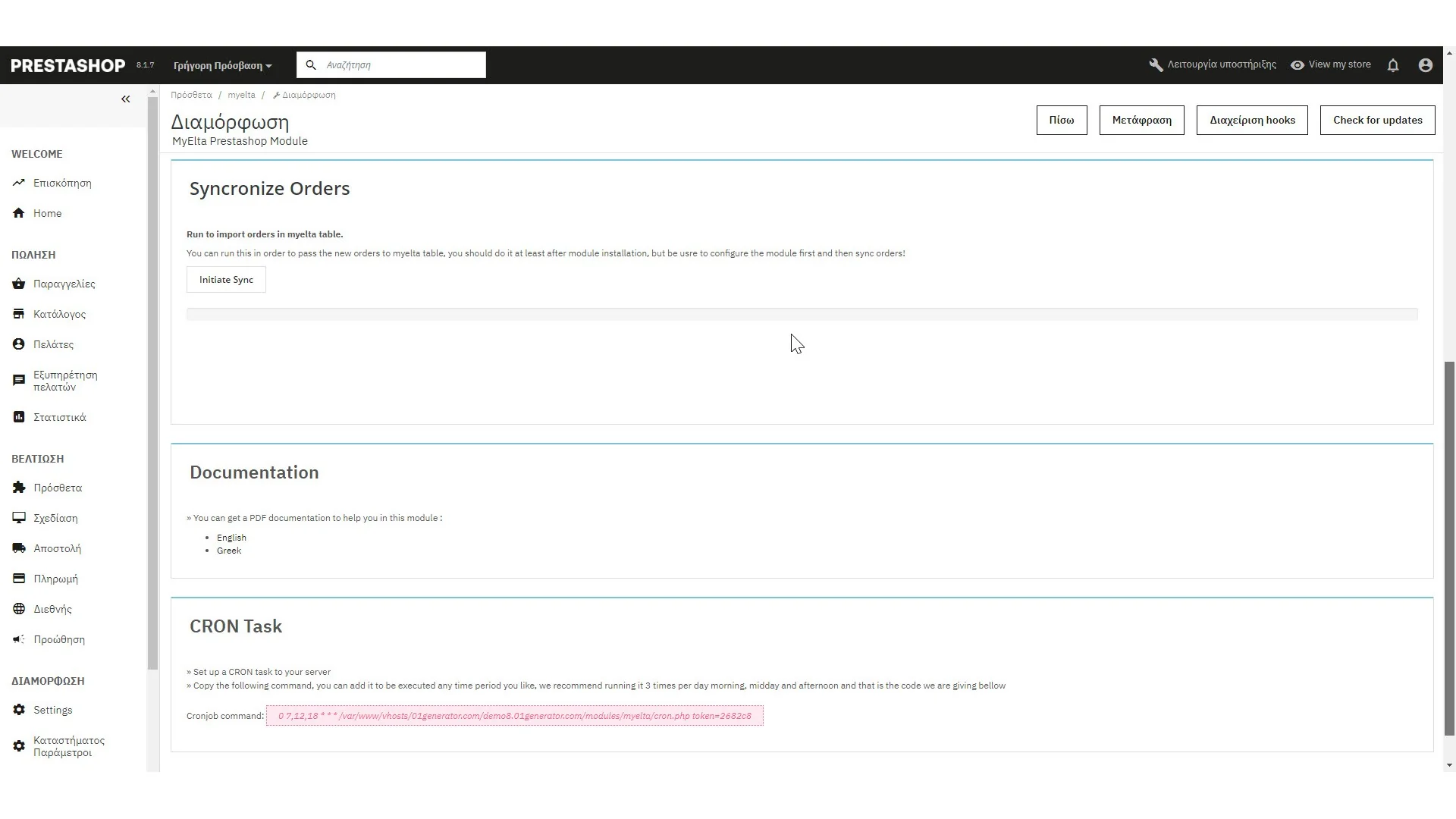Click the sync progress bar

tap(802, 314)
